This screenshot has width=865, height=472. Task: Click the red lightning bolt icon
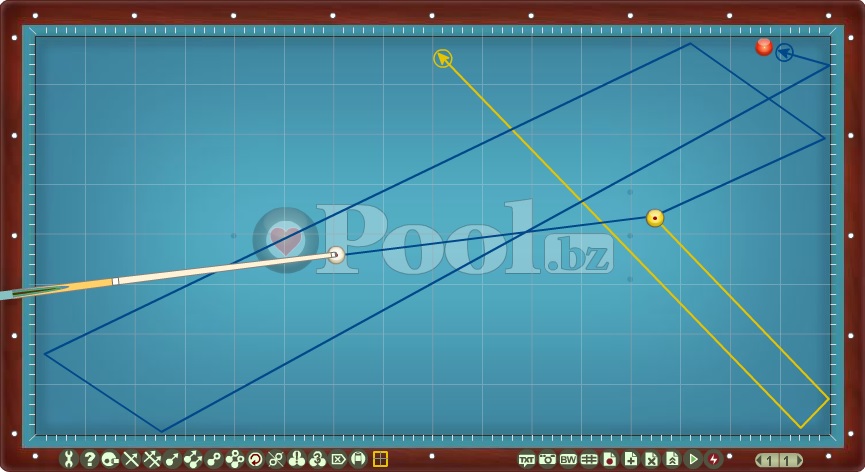tap(714, 460)
